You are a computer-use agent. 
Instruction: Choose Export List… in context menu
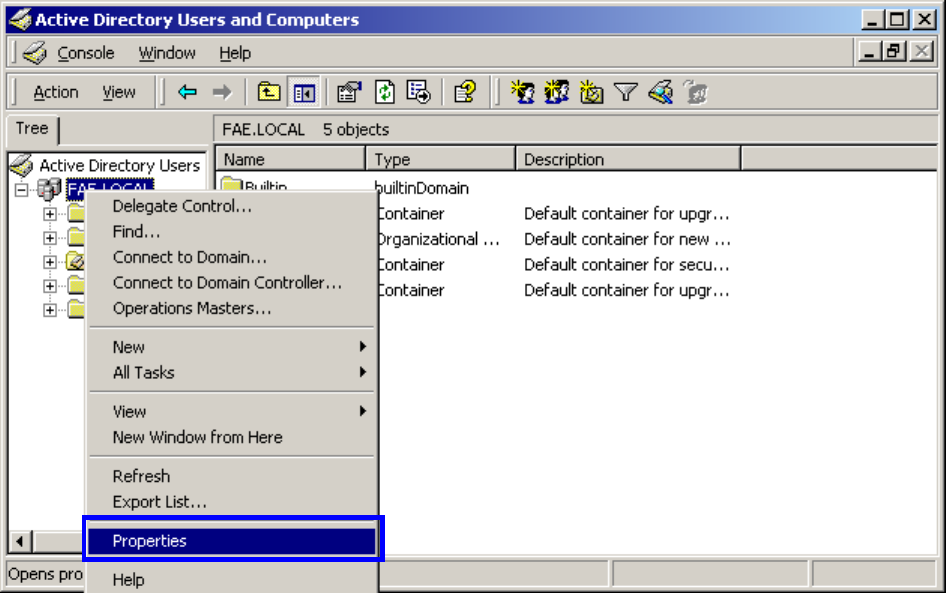click(232, 502)
